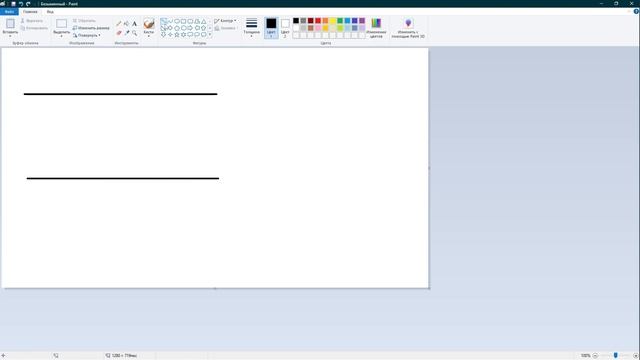Click the canvas right-edge resize handle
The height and width of the screenshot is (360, 640).
point(429,168)
